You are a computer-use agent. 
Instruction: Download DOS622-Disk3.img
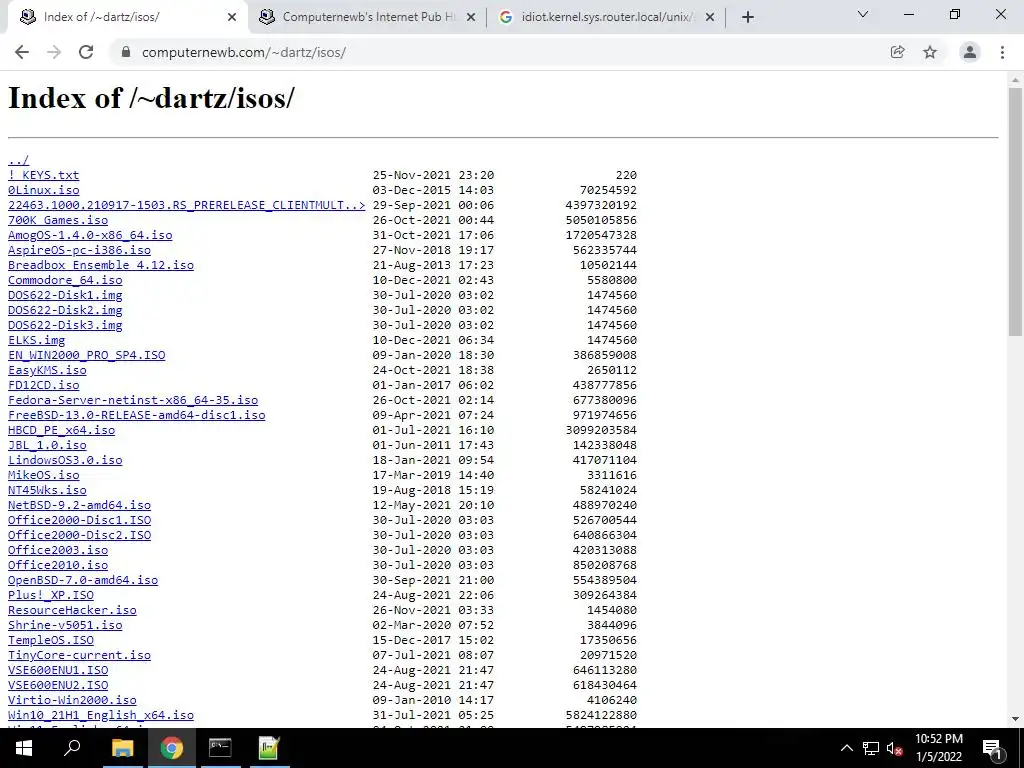65,325
